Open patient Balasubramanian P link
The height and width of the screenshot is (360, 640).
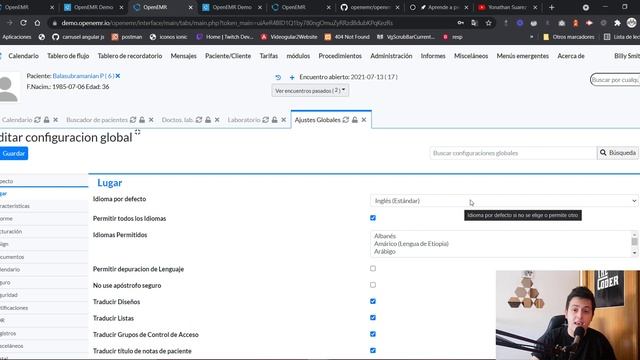click(x=83, y=76)
